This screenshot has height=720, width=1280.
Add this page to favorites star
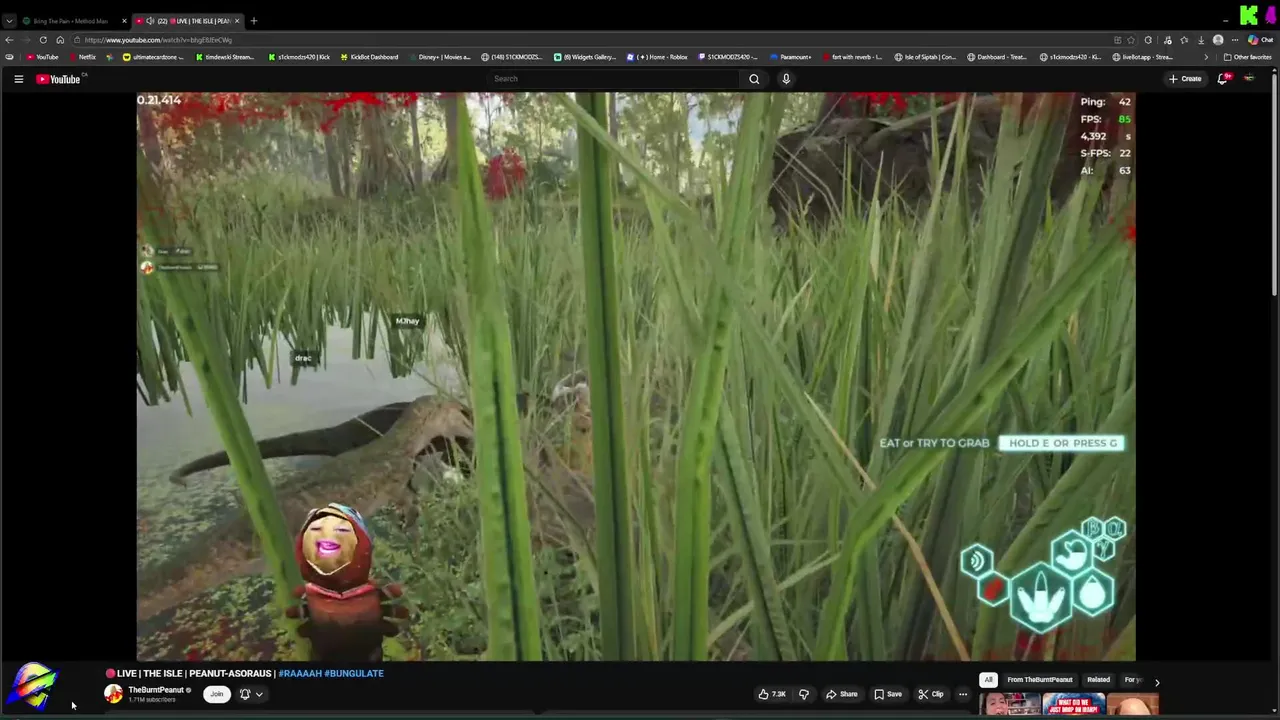(1131, 40)
